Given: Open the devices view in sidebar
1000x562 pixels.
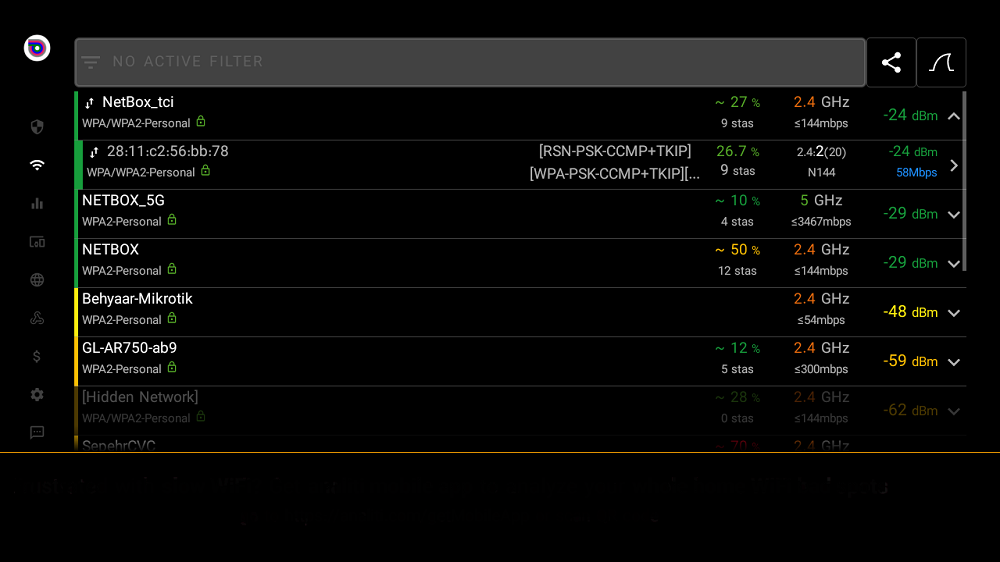Looking at the screenshot, I should tap(37, 242).
